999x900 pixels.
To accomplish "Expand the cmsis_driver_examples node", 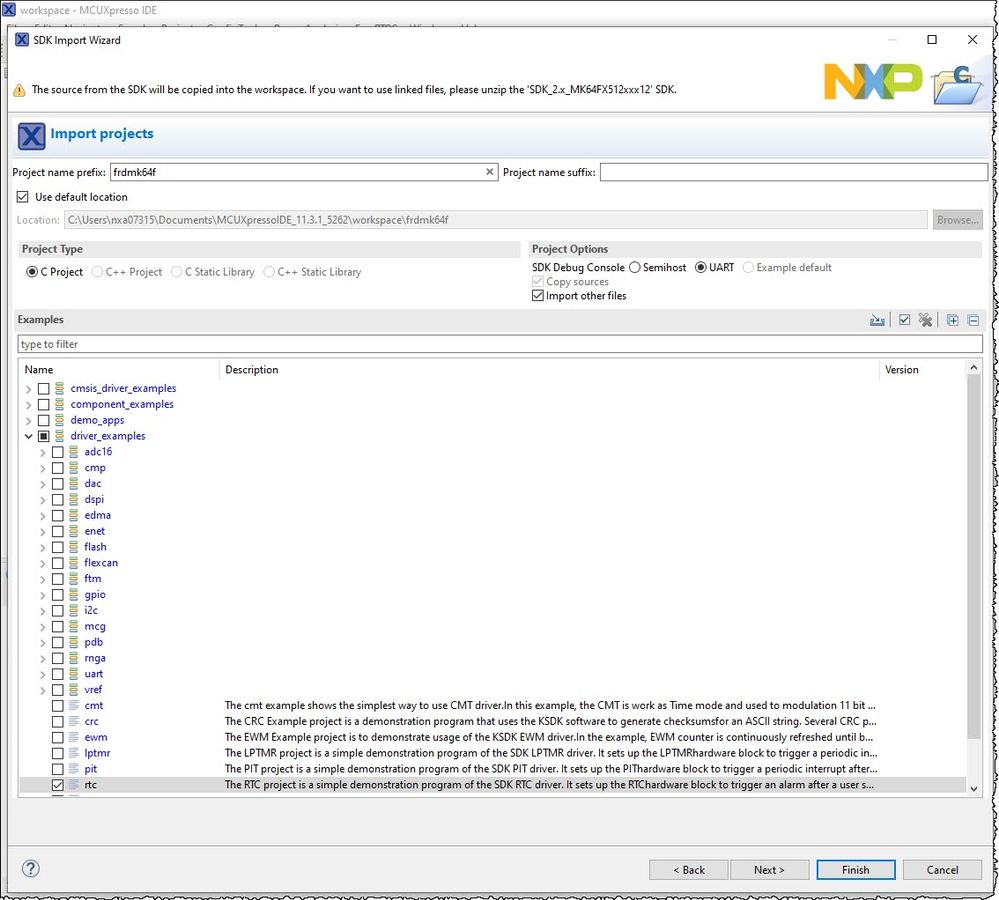I will (x=28, y=389).
